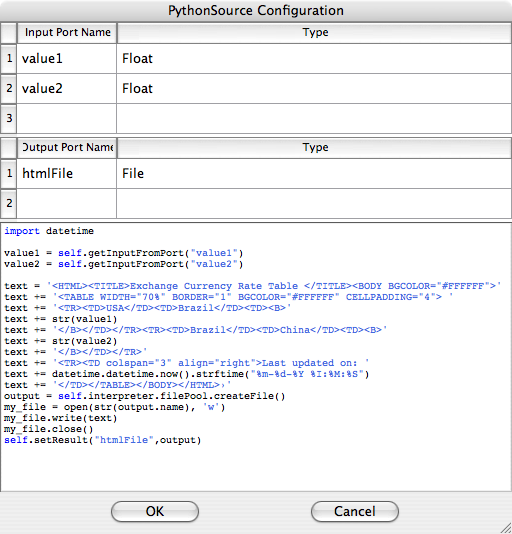Click the 'my_file = open' code line

114,407
